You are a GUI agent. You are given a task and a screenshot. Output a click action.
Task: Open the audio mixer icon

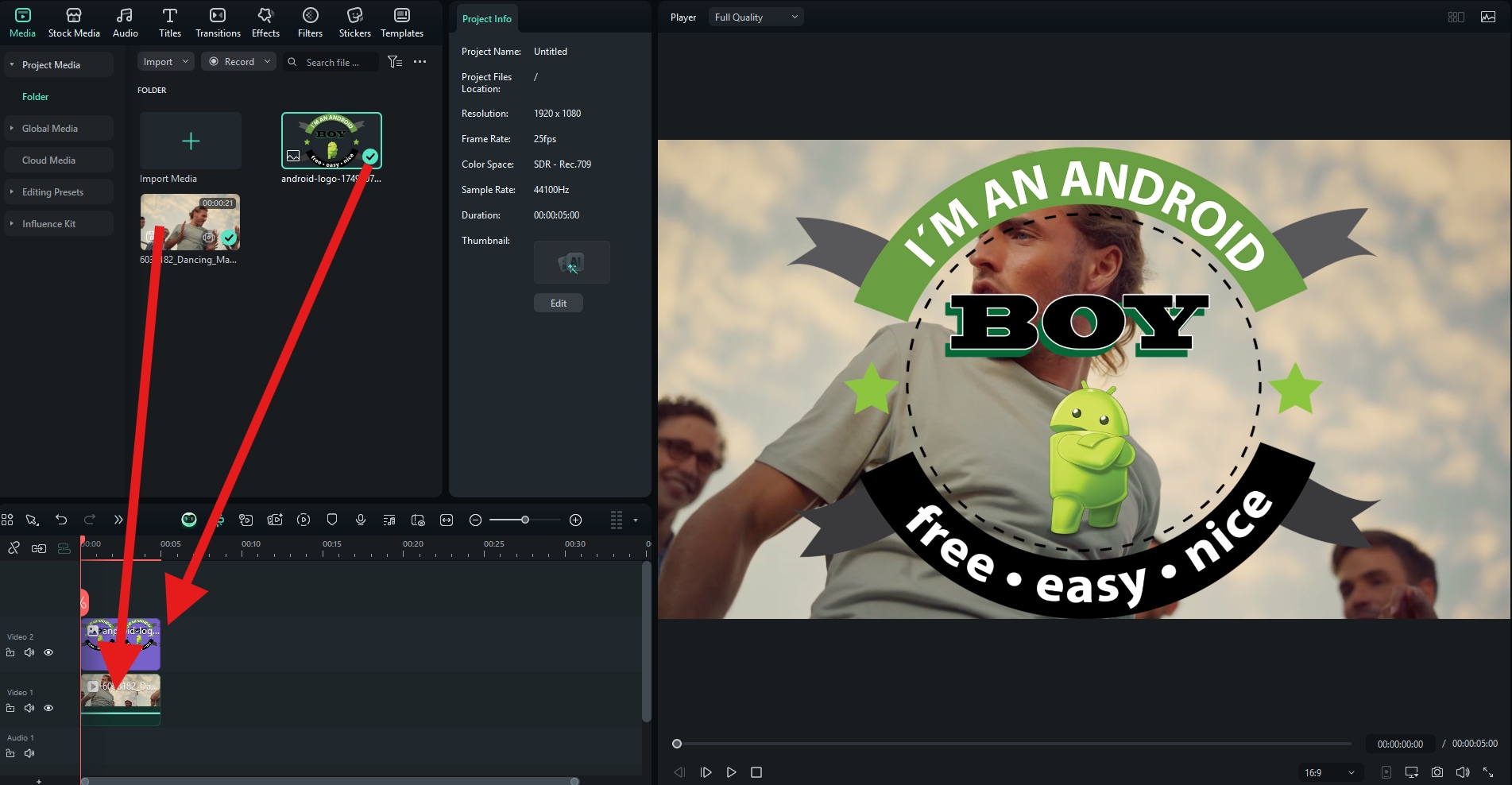tap(389, 520)
